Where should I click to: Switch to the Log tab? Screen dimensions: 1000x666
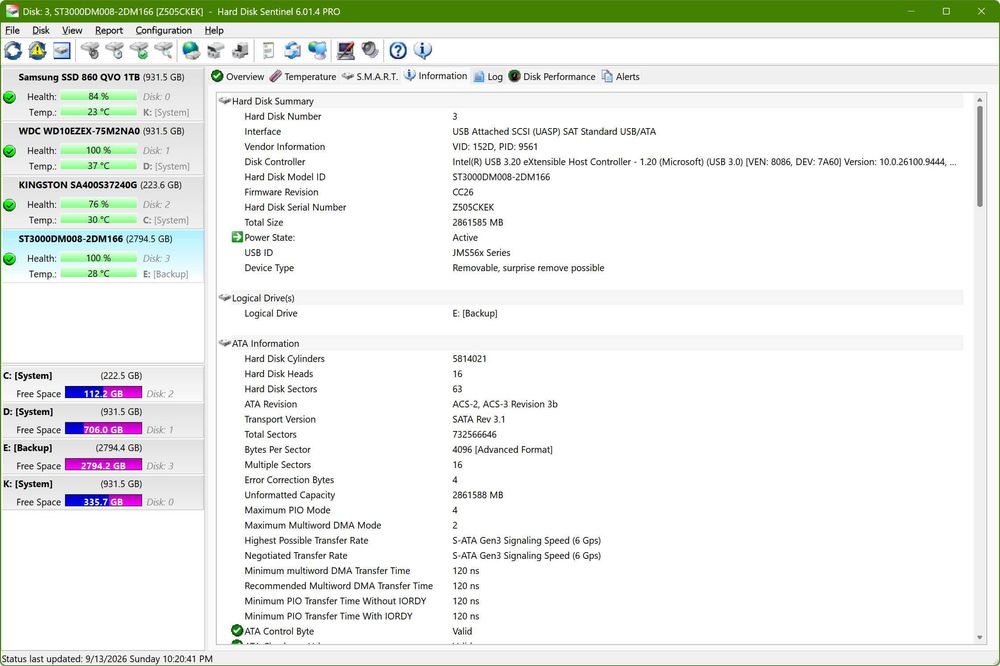coord(489,77)
